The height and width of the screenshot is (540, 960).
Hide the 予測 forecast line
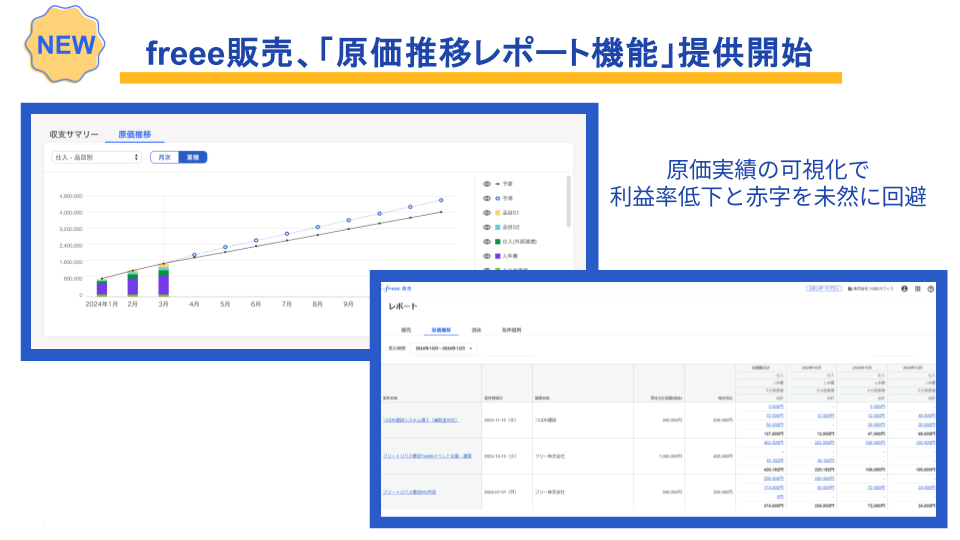[487, 198]
